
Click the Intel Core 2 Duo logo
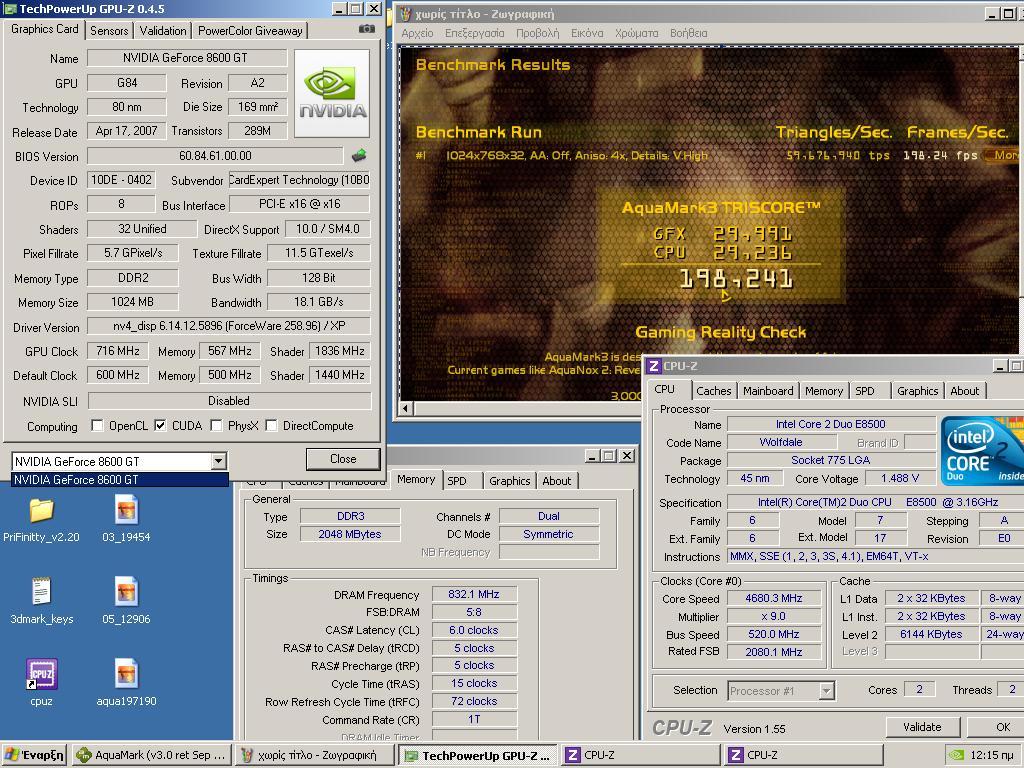(982, 451)
